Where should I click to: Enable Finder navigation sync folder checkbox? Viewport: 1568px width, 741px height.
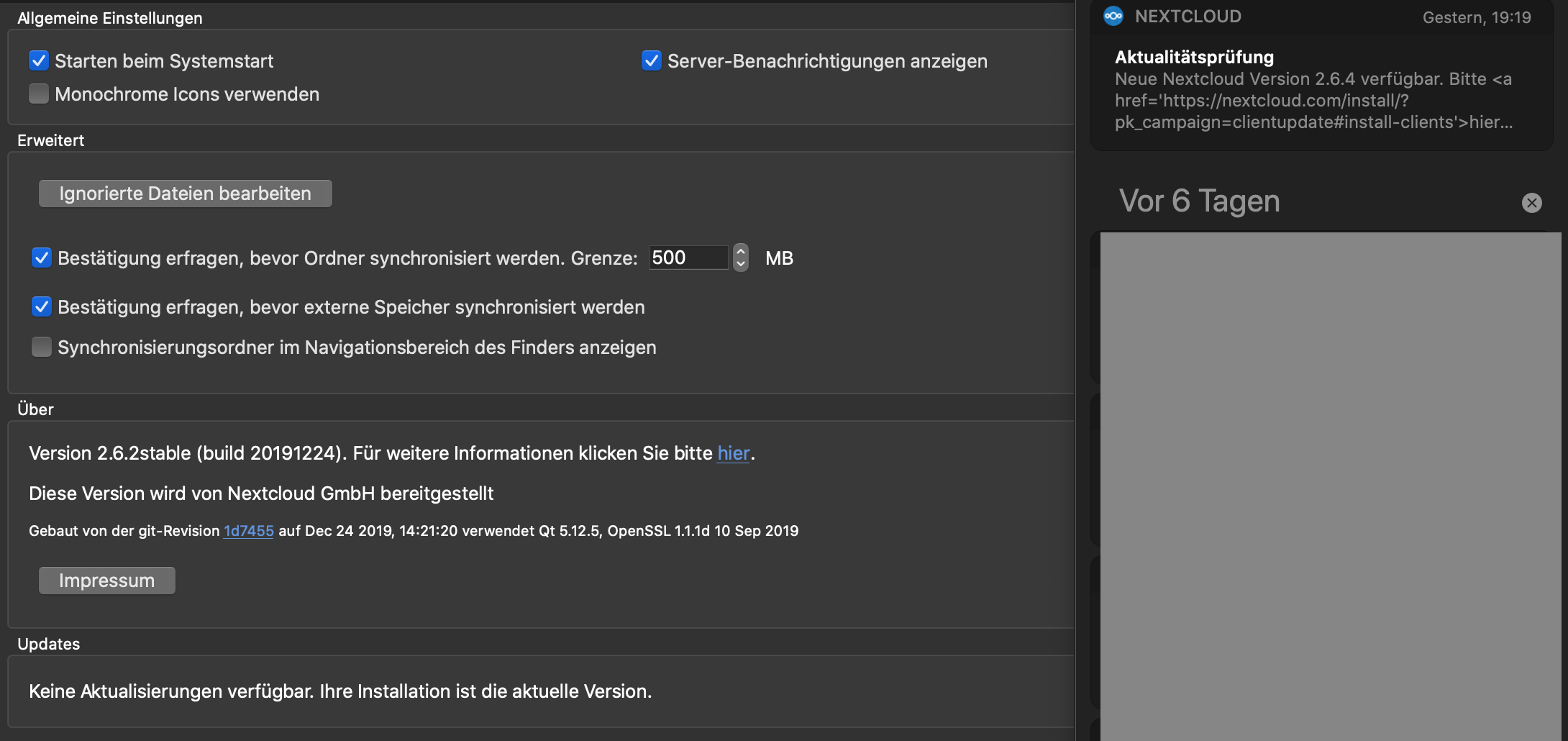tap(42, 347)
